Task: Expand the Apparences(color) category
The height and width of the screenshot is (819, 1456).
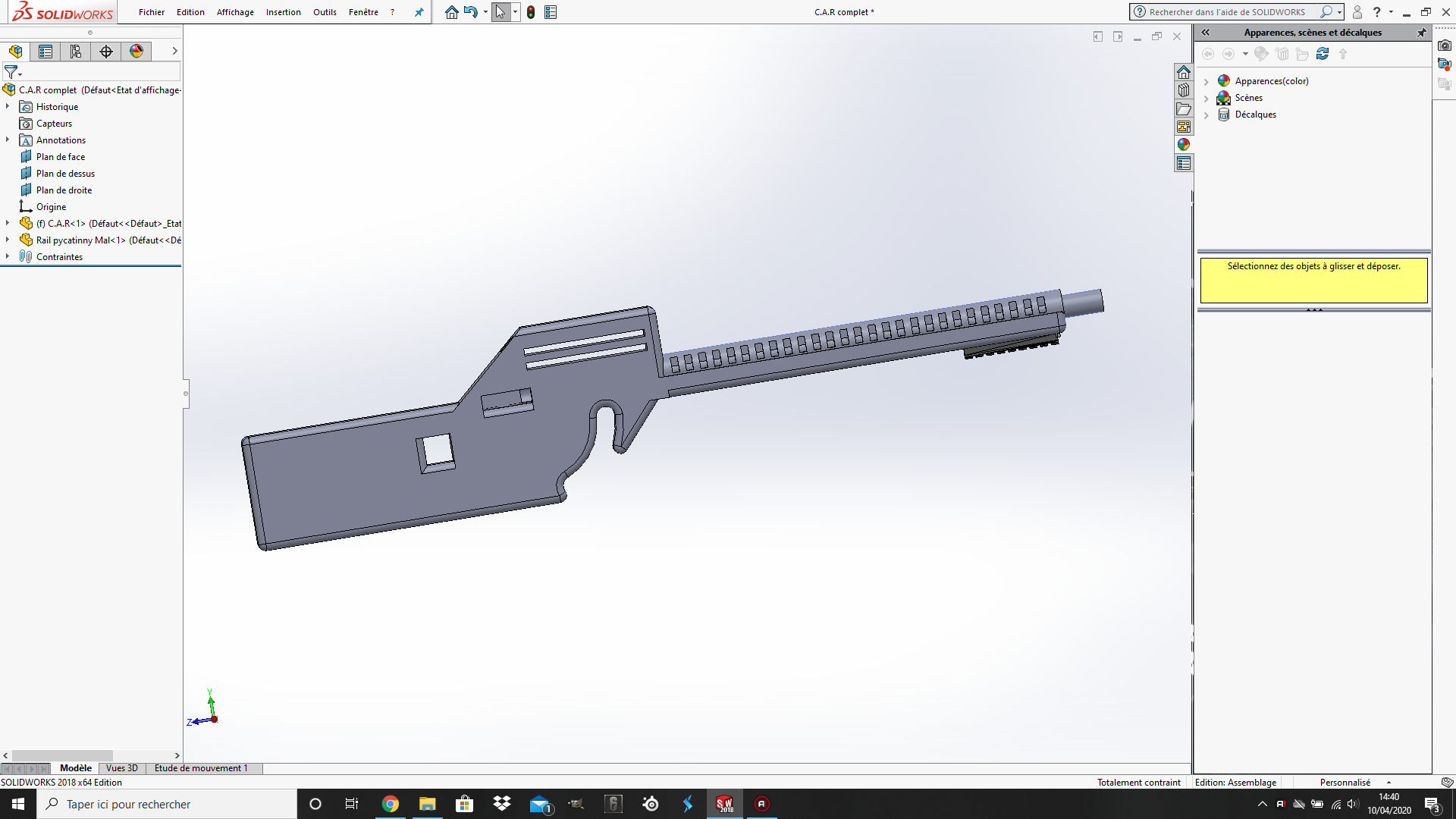Action: click(1207, 81)
